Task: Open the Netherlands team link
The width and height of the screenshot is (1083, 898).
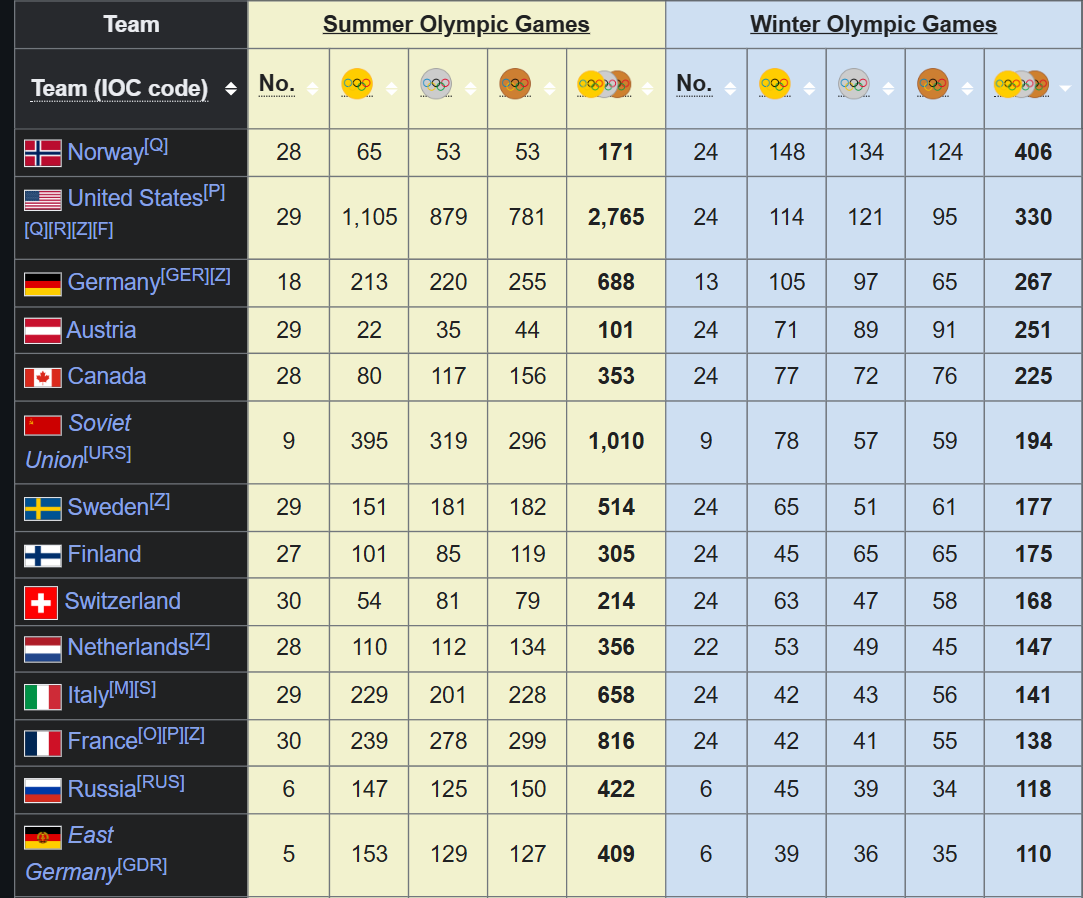Action: click(128, 648)
